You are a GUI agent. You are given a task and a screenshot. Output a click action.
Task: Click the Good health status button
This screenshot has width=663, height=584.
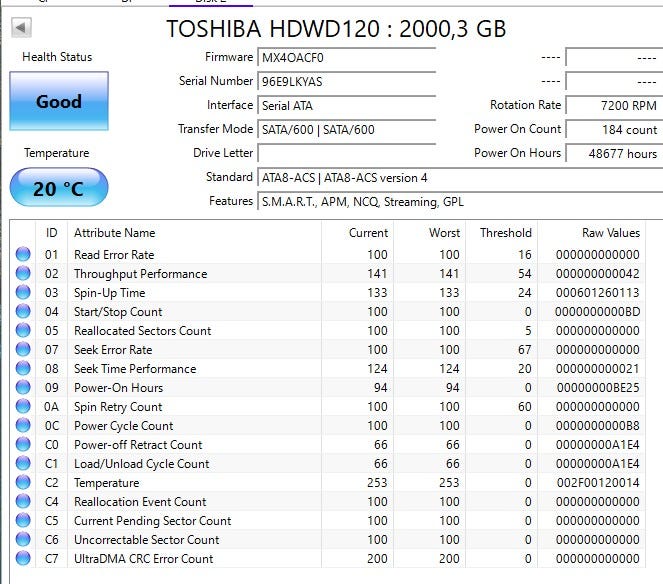(x=59, y=101)
